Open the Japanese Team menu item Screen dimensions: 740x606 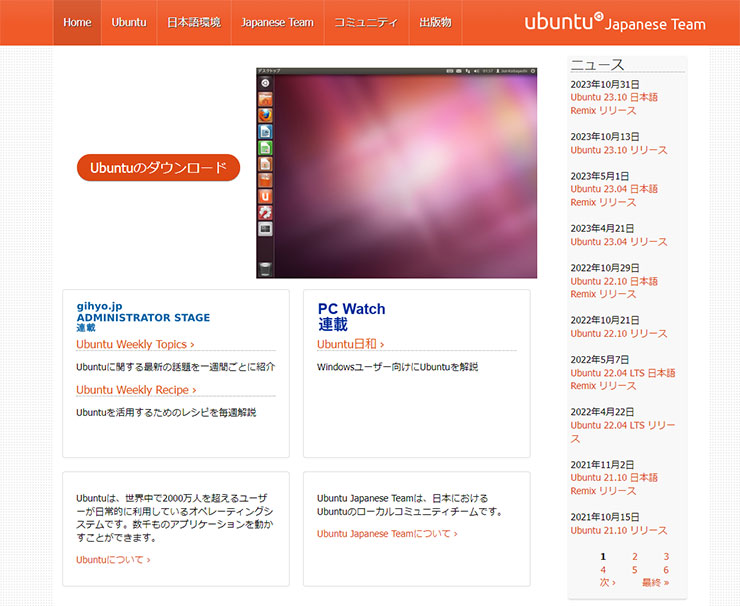[278, 22]
